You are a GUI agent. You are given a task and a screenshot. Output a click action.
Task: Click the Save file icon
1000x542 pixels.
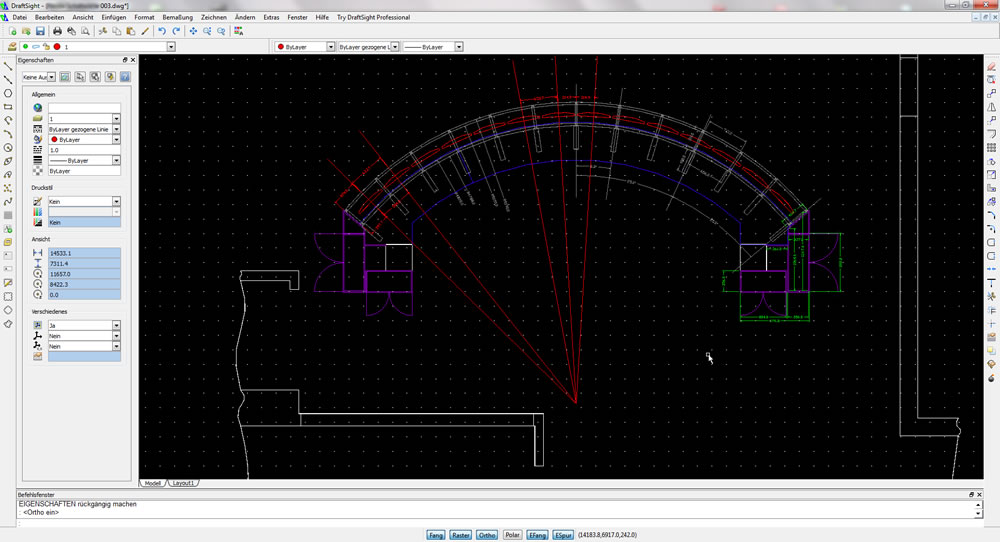(39, 31)
